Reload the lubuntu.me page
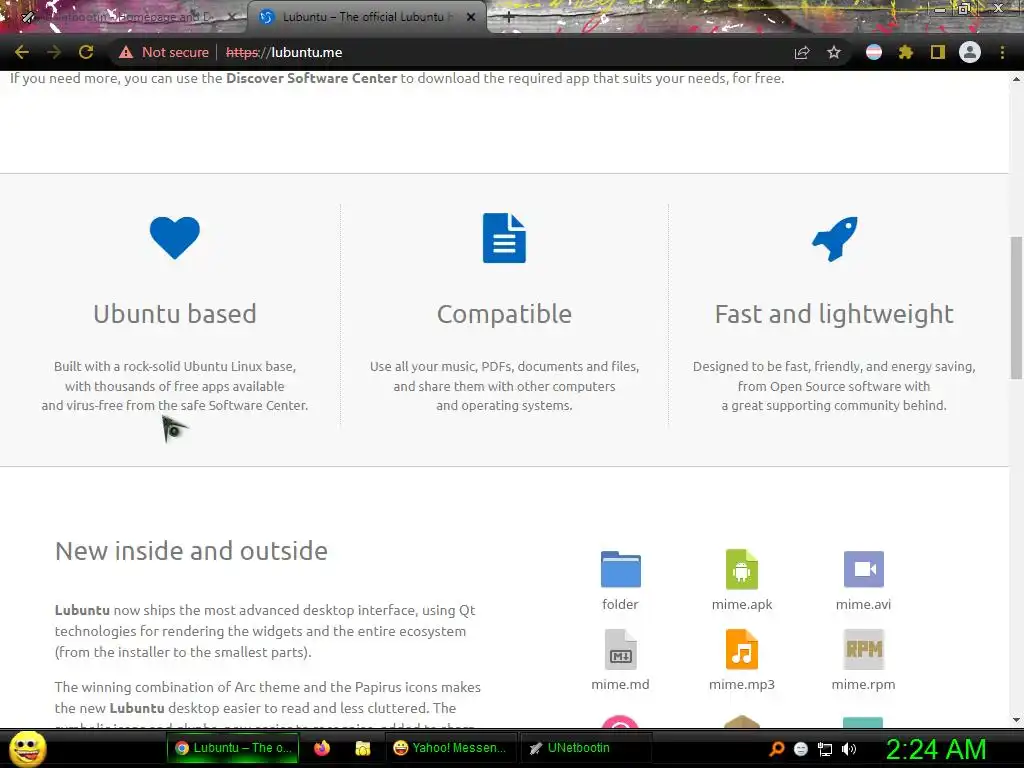This screenshot has width=1024, height=768. pos(86,52)
